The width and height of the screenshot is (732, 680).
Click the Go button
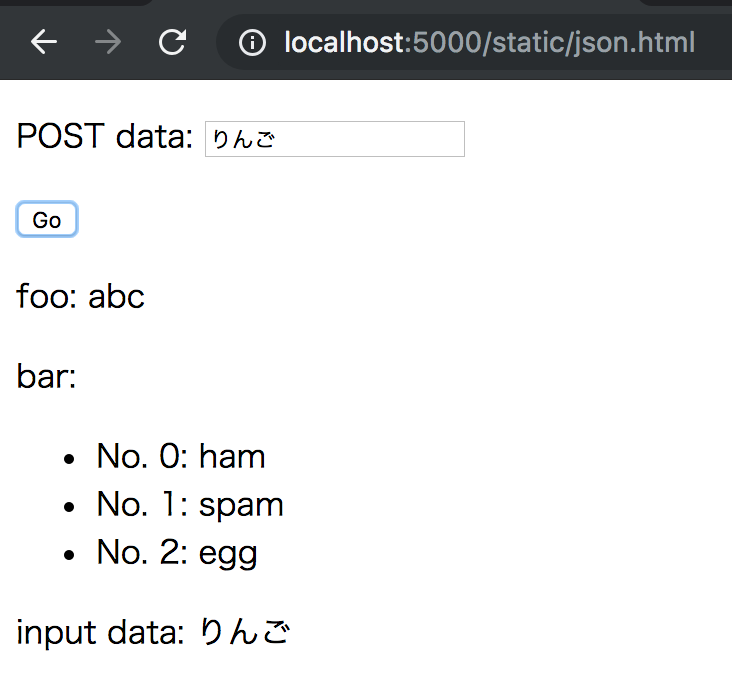(47, 220)
